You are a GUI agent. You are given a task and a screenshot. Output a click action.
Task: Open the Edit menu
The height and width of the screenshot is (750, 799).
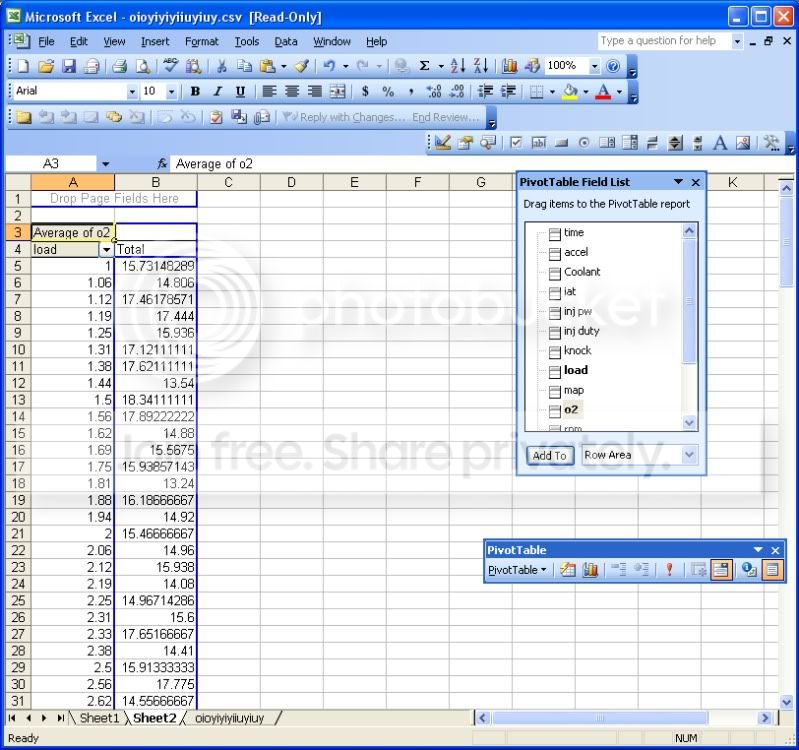[x=78, y=41]
